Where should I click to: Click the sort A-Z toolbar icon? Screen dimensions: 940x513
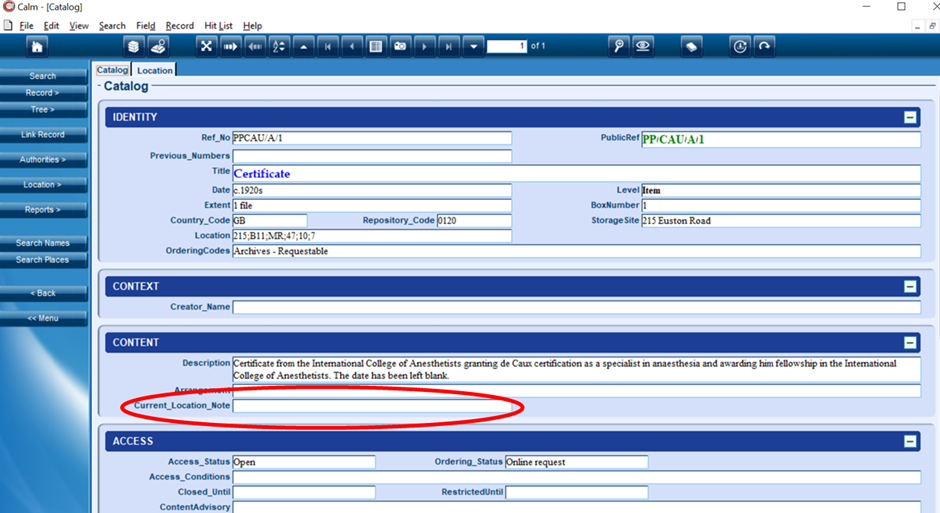click(279, 46)
